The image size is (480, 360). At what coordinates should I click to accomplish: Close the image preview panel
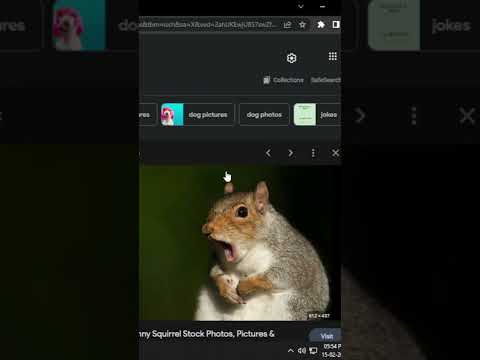pos(335,153)
